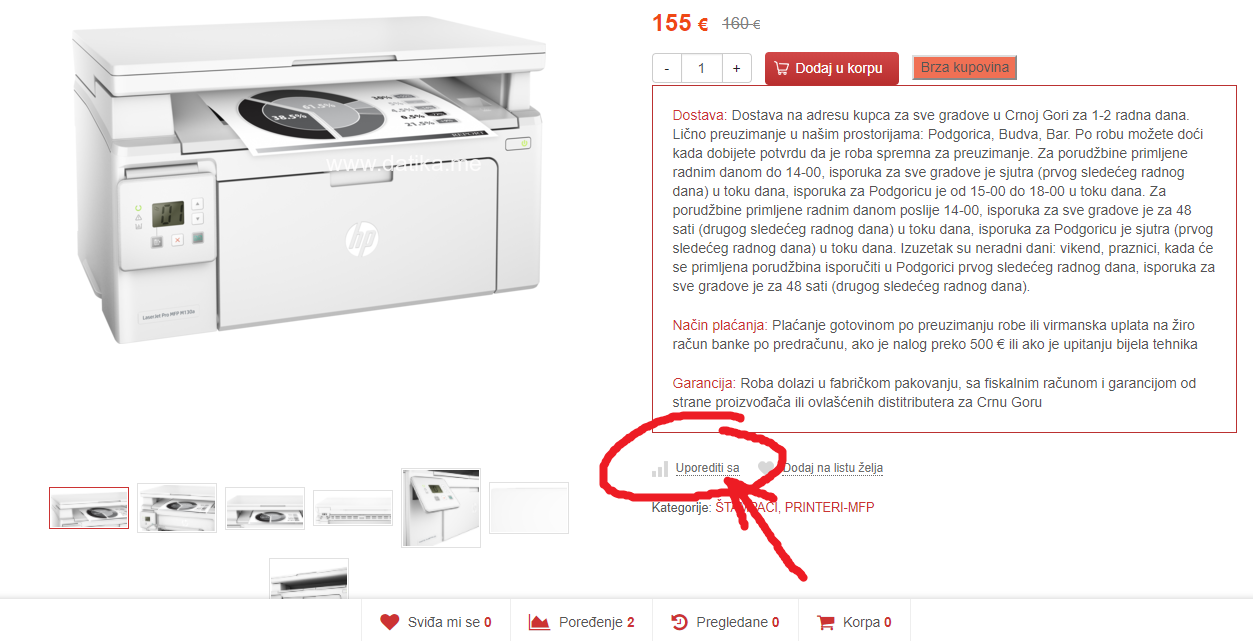The image size is (1253, 641).
Task: Open the PRINTERI-MFP category link
Action: pyautogui.click(x=829, y=507)
